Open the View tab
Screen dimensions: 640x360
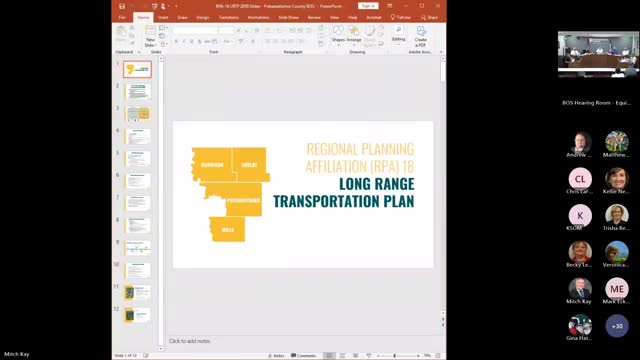[334, 18]
